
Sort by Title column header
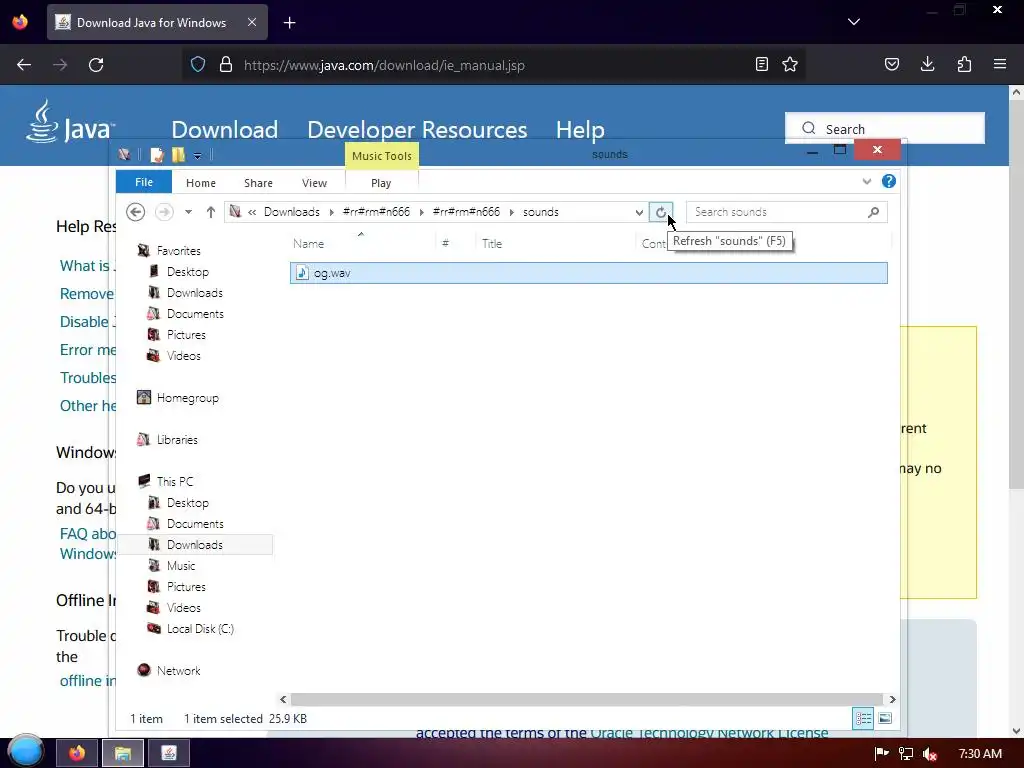point(492,244)
